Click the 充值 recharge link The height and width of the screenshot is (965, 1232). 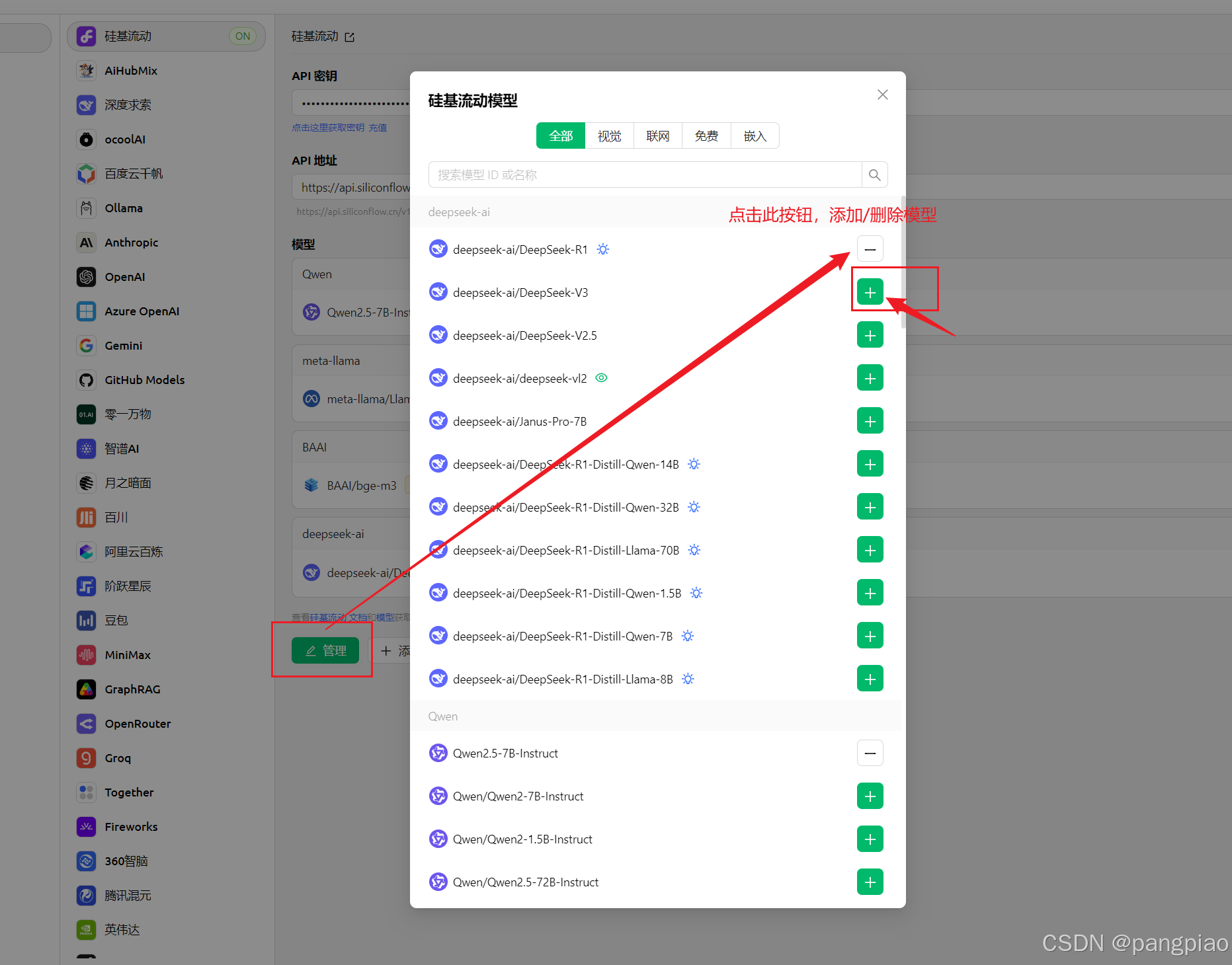tap(378, 128)
